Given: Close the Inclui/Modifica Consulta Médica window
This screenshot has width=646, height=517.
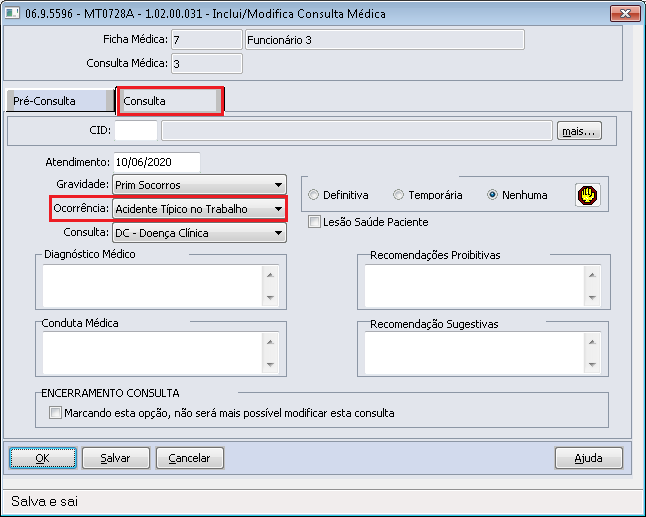Looking at the screenshot, I should [625, 14].
